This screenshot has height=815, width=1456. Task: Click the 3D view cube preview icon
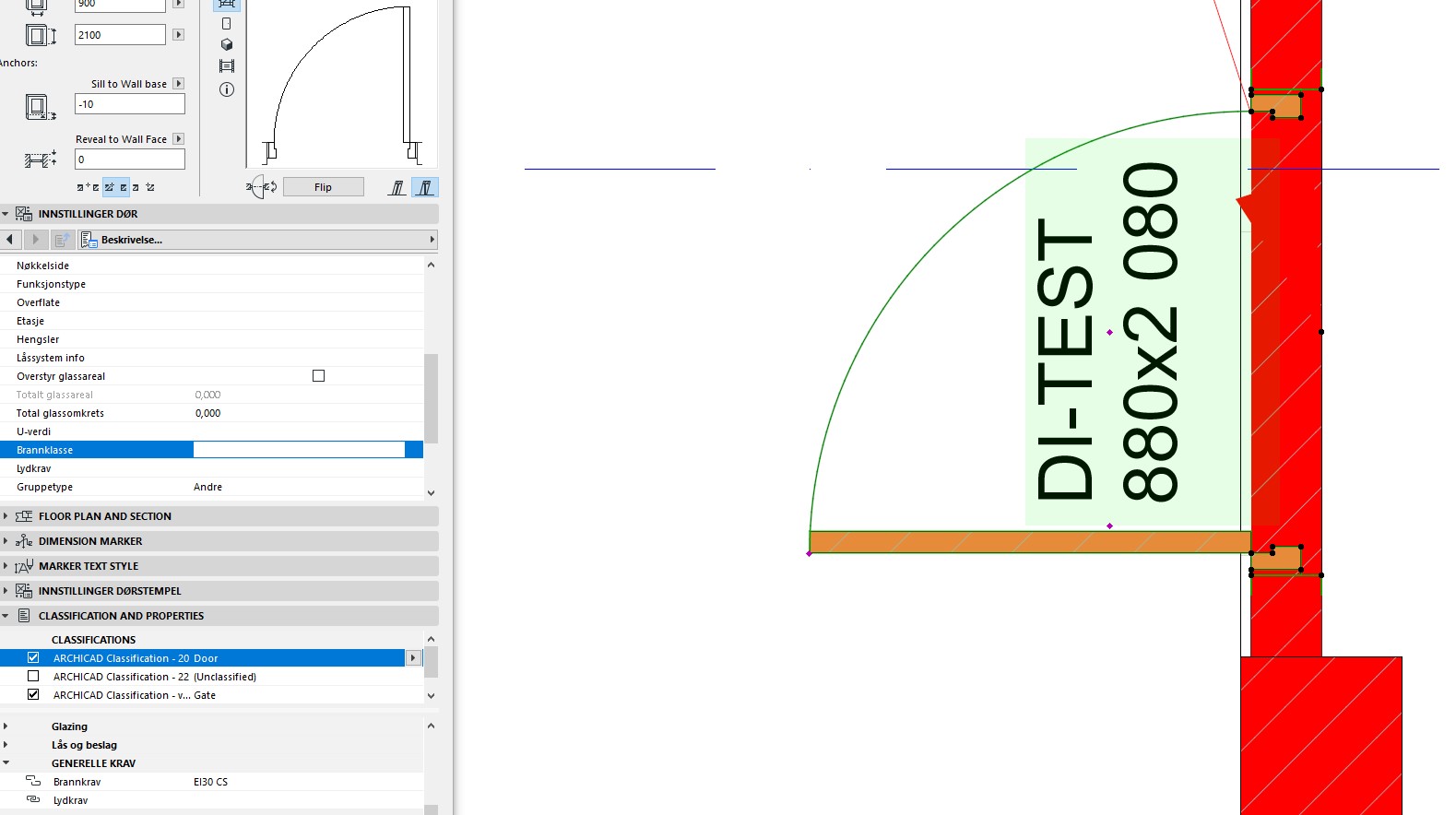pyautogui.click(x=227, y=44)
